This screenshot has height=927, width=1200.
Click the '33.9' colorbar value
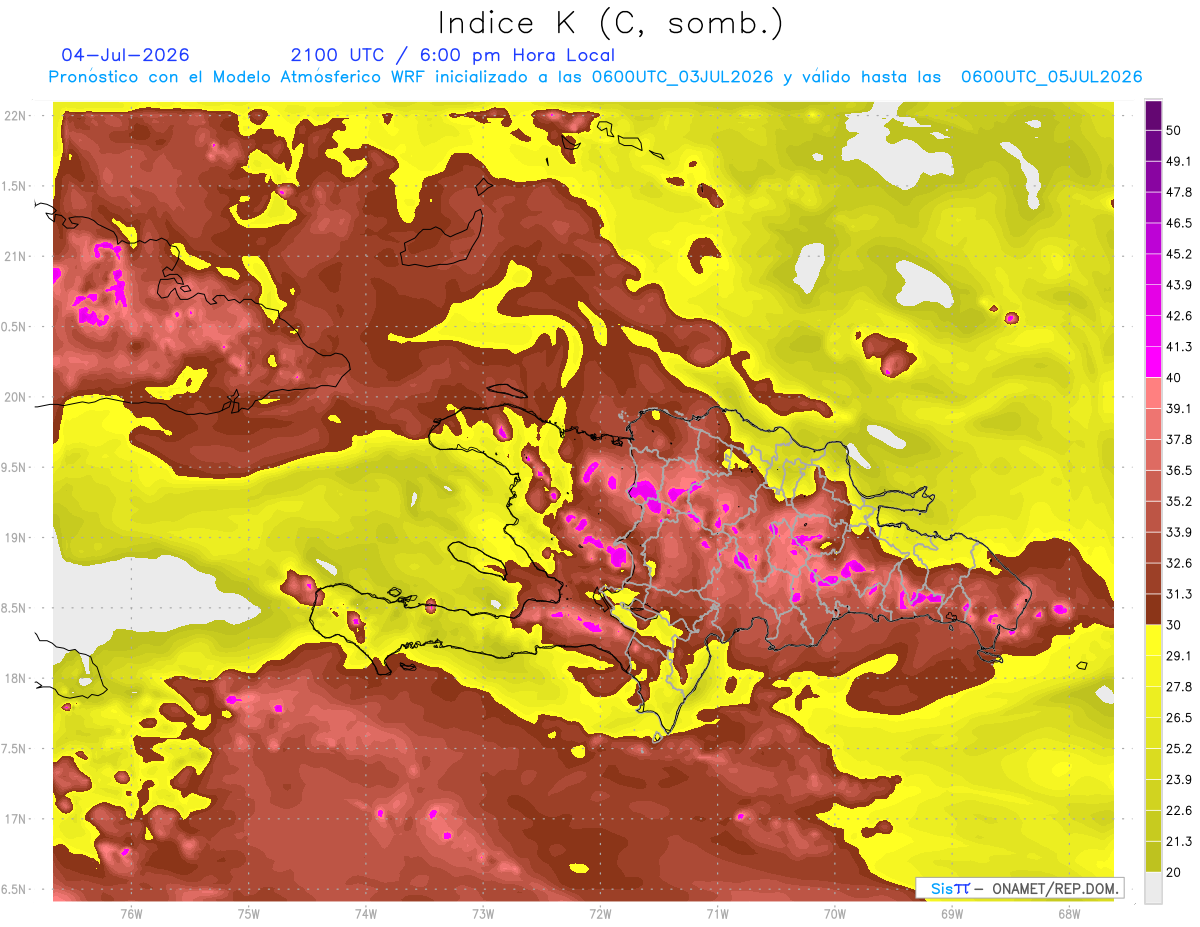point(1179,532)
